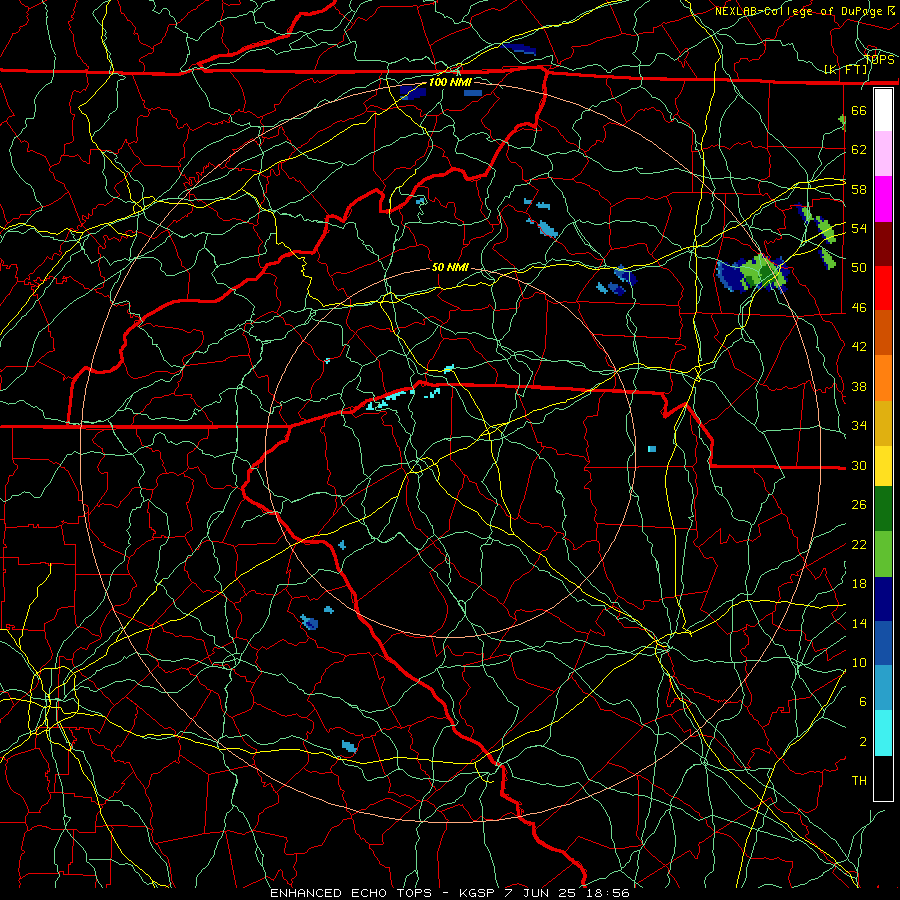Screen dimensions: 900x900
Task: Click the yellow legend swatch near 30
Action: click(883, 466)
